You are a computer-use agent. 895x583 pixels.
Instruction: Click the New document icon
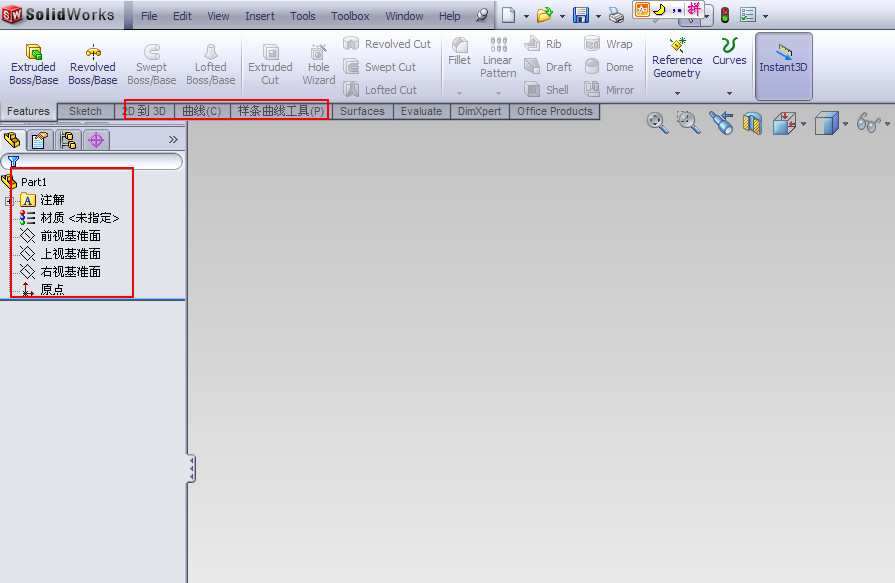[509, 15]
